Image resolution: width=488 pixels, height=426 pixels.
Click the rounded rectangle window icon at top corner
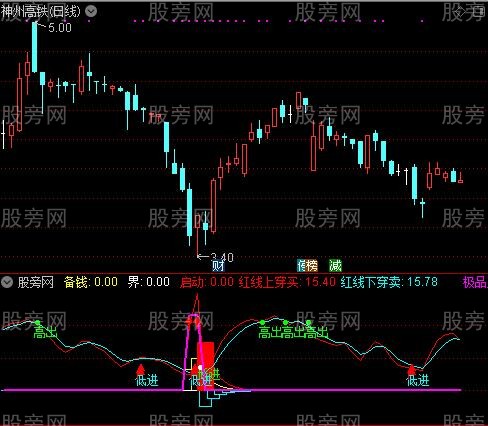pyautogui.click(x=478, y=12)
